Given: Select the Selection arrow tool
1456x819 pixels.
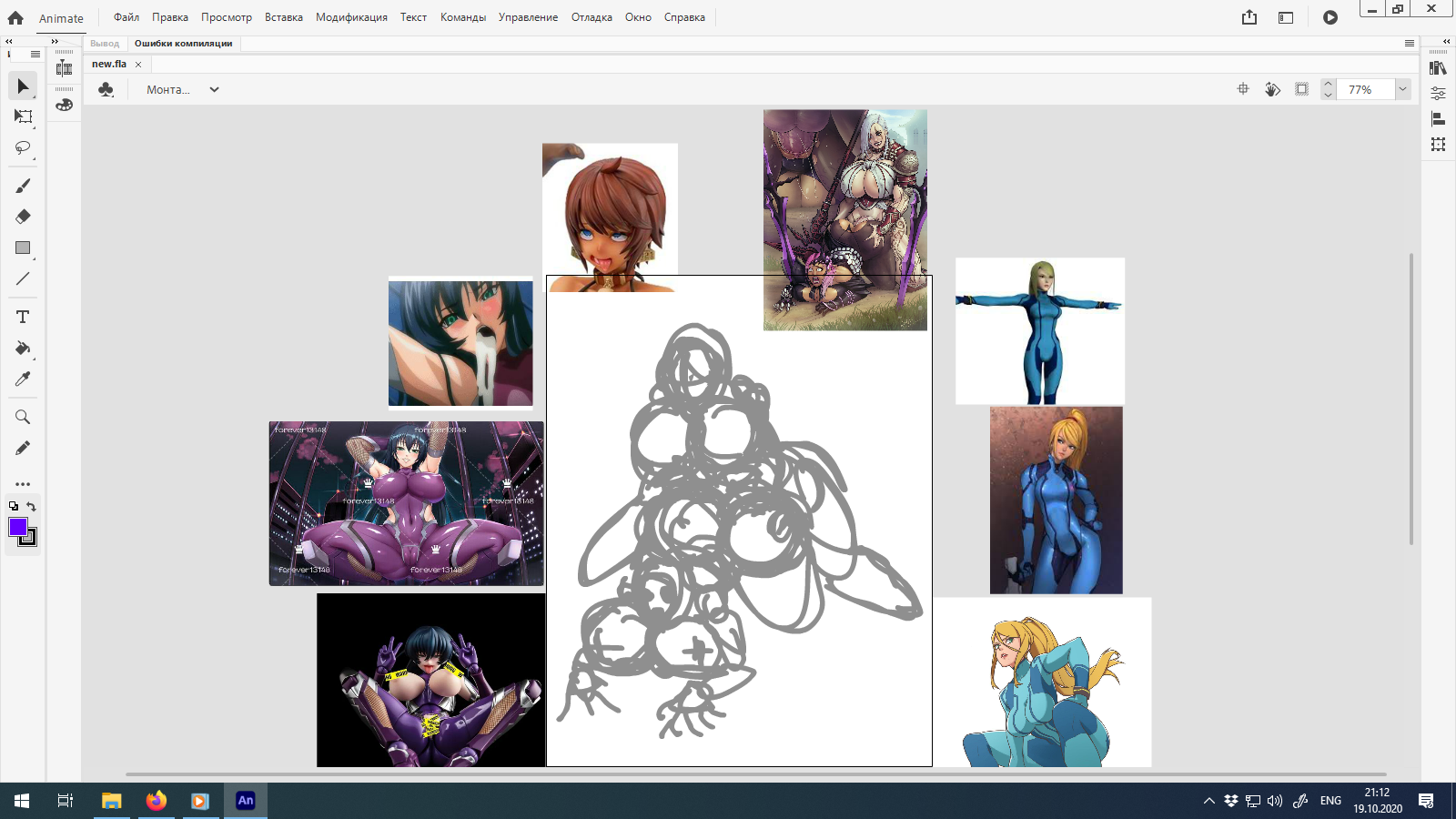Looking at the screenshot, I should [x=23, y=86].
